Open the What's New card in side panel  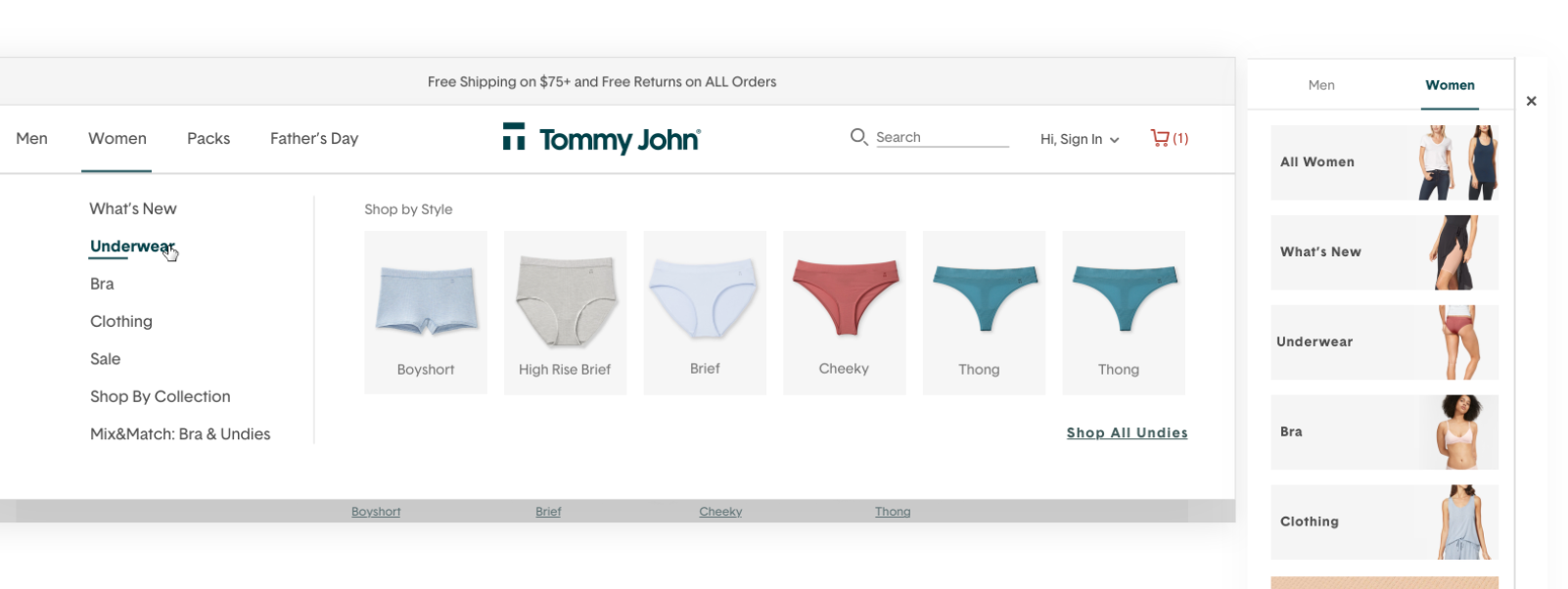pyautogui.click(x=1384, y=252)
